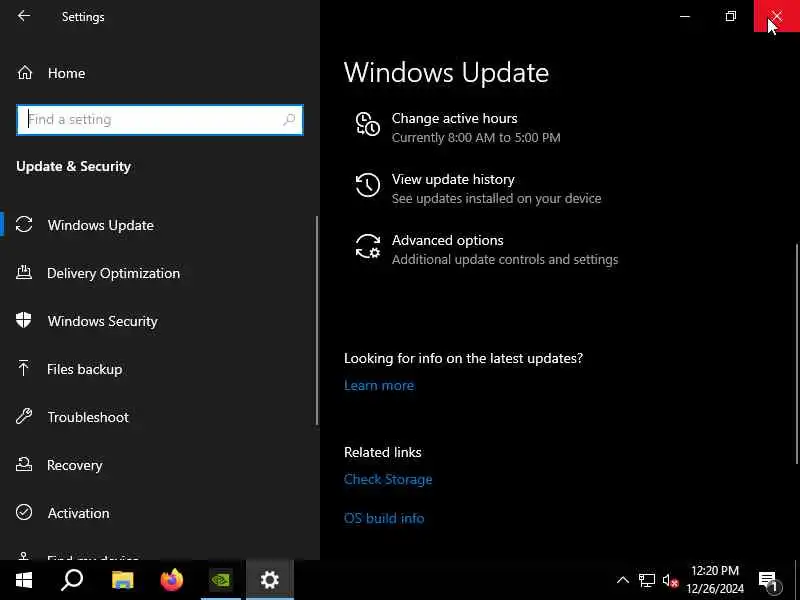Image resolution: width=800 pixels, height=600 pixels.
Task: Open taskbar Search
Action: point(72,580)
